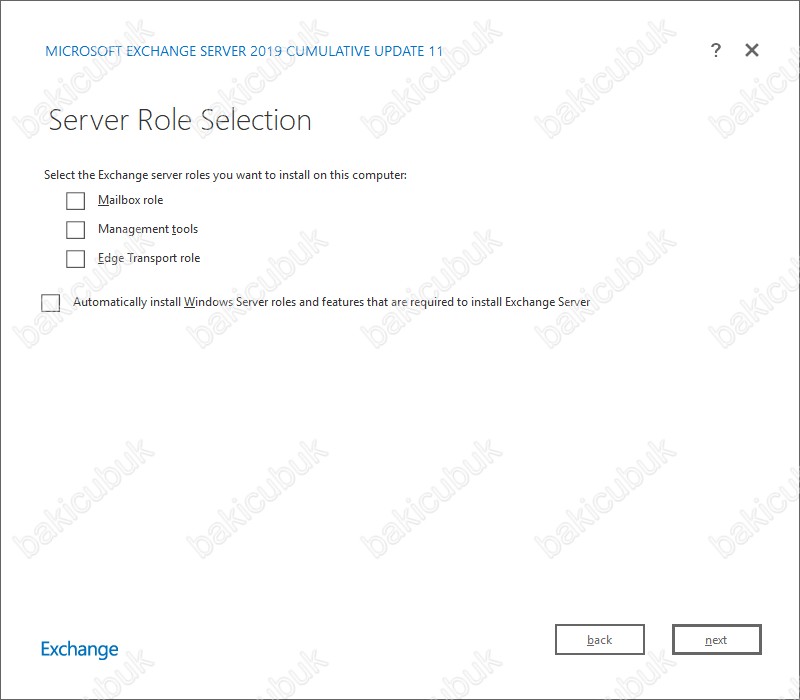Screen dimensions: 800x700
Task: Check the Mailbox role checkbox
Action: tap(76, 201)
